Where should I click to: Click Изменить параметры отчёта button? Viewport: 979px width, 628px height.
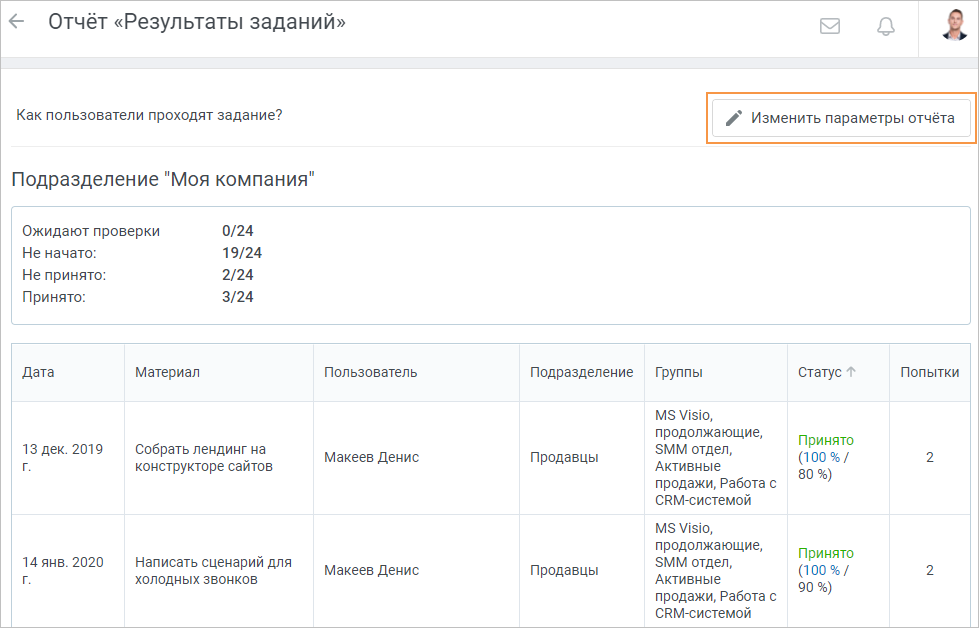[841, 118]
